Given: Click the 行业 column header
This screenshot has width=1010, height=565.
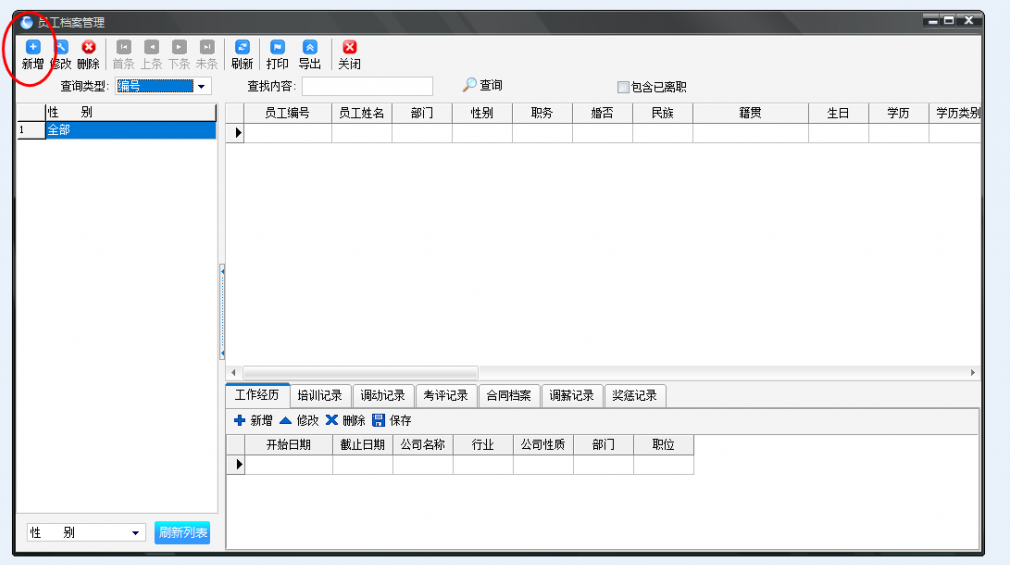Looking at the screenshot, I should pyautogui.click(x=482, y=445).
